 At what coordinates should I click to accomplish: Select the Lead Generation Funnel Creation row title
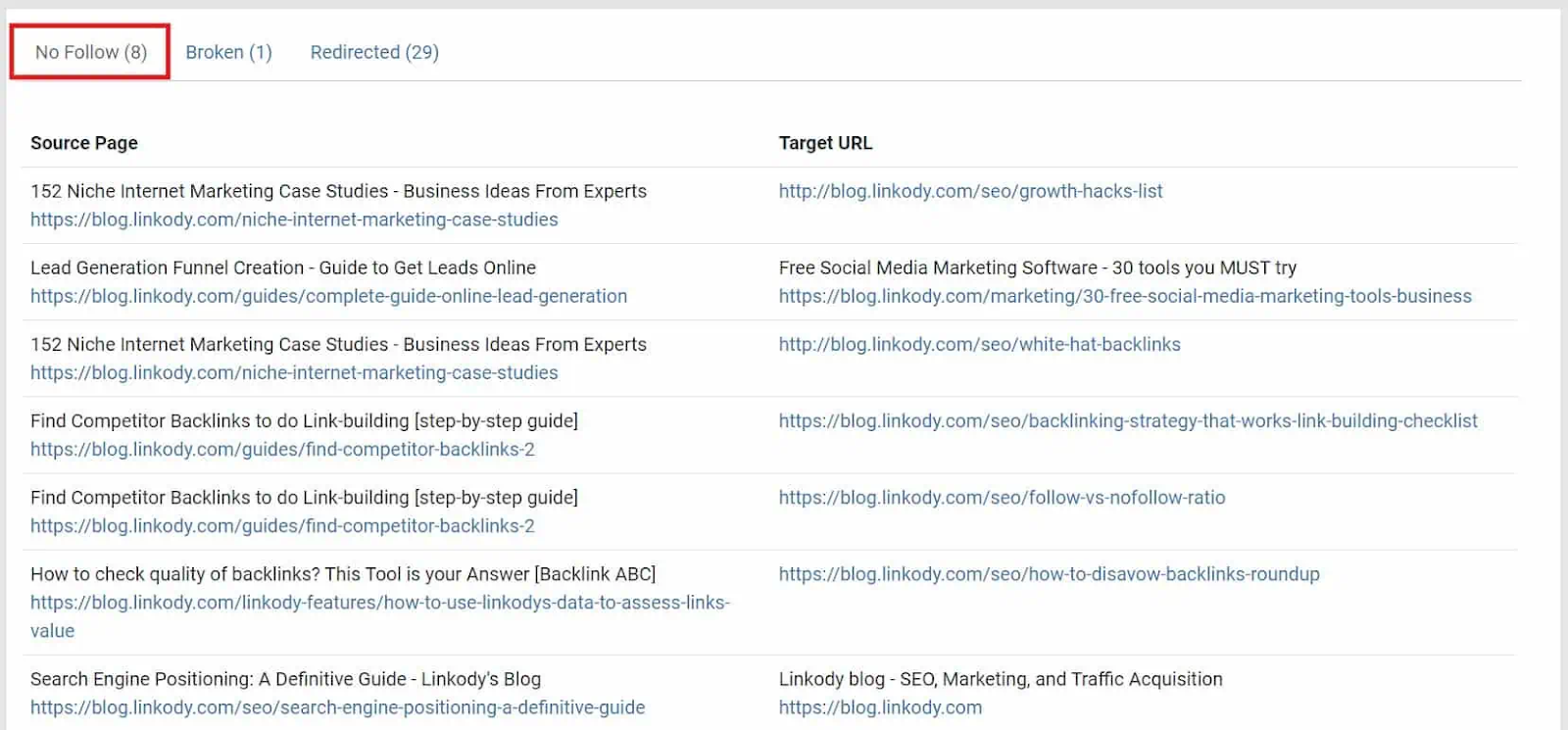click(x=283, y=268)
